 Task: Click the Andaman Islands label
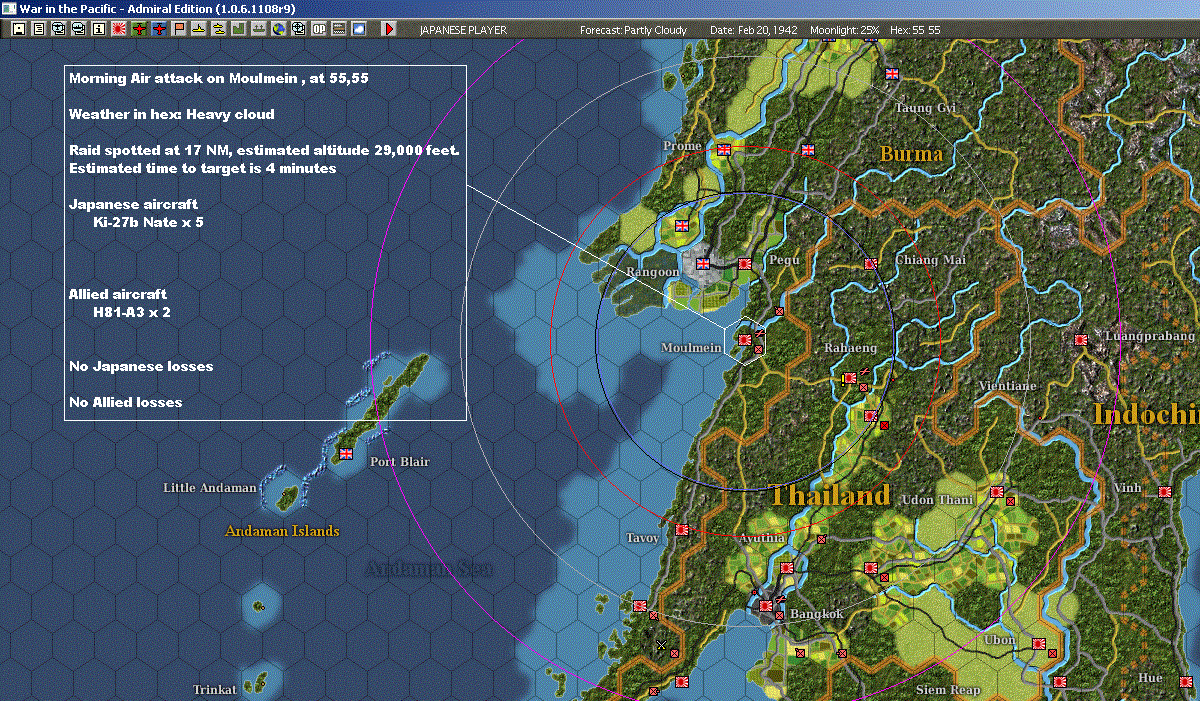tap(282, 531)
